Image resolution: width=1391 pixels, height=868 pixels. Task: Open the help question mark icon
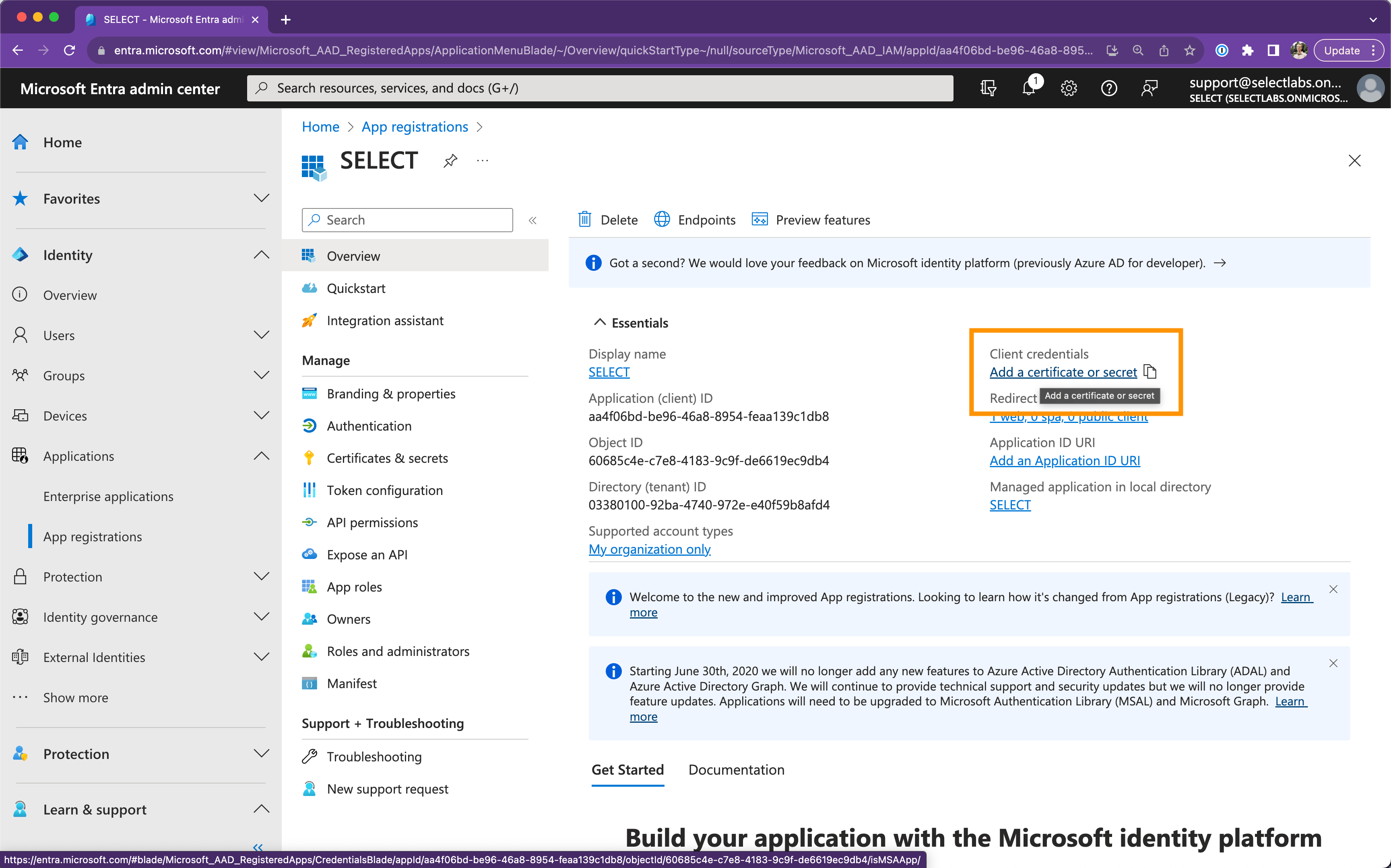pyautogui.click(x=1108, y=88)
